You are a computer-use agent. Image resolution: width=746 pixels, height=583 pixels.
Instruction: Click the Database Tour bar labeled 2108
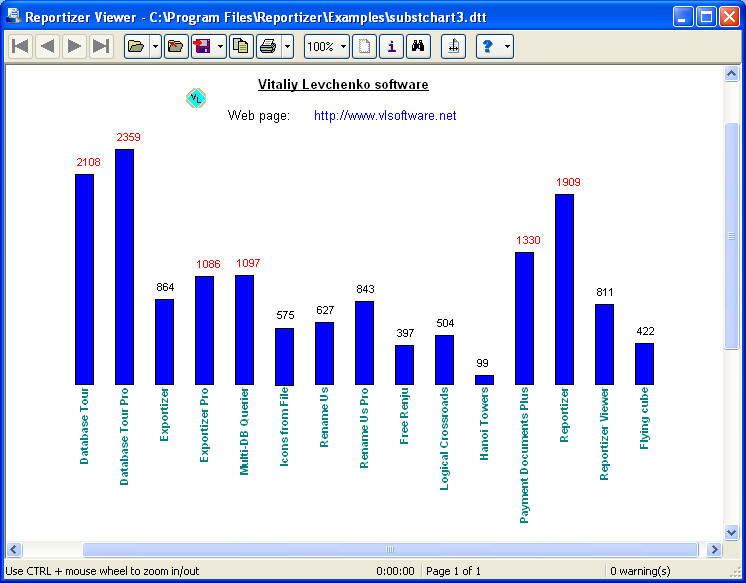84,279
